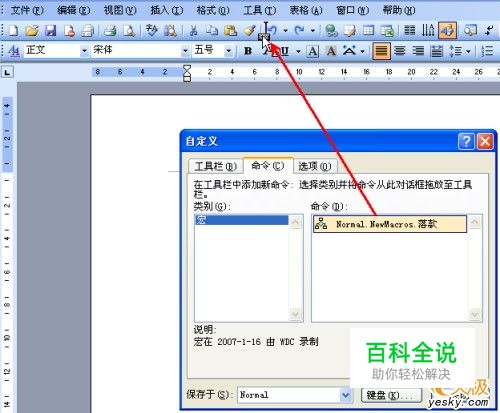Screen dimensions: 500x413
Task: Open the 文件 menu
Action: pos(27,10)
